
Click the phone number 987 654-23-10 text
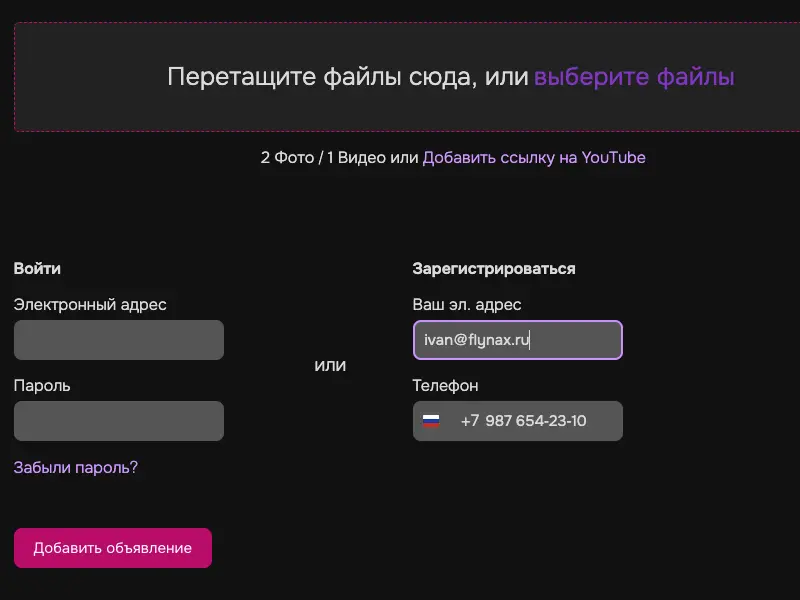click(536, 421)
